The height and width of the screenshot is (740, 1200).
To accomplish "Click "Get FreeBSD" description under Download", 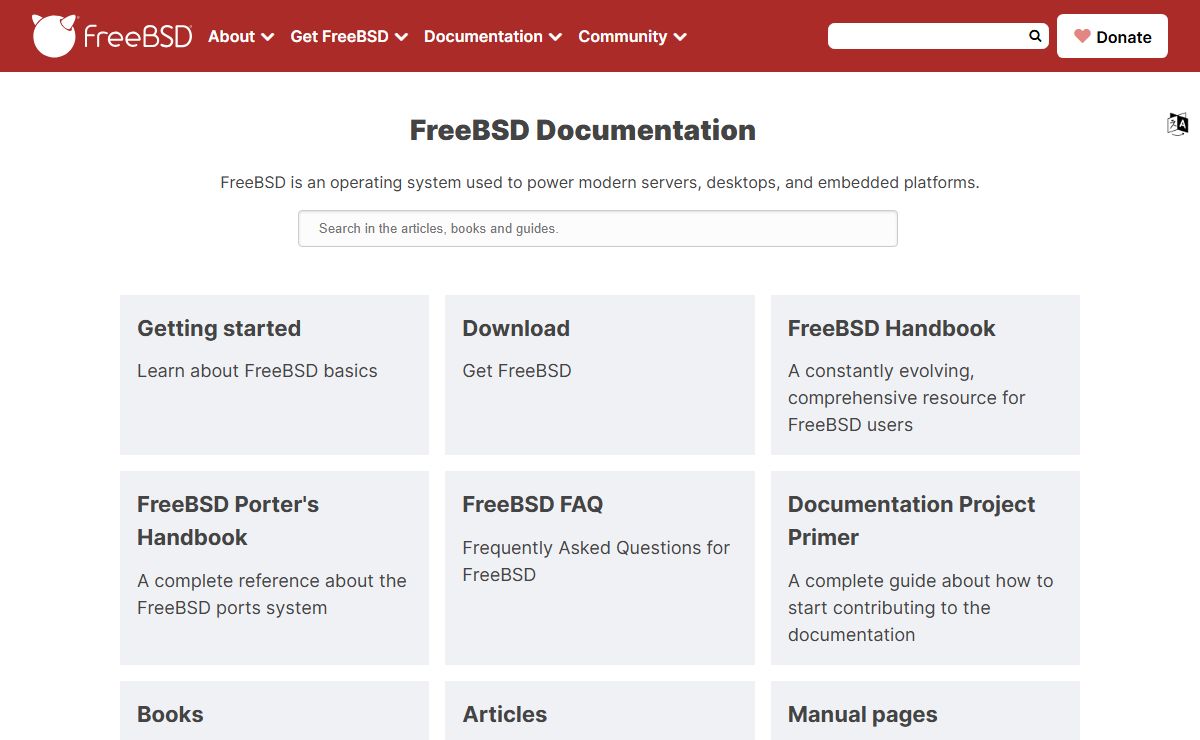I will (x=517, y=371).
